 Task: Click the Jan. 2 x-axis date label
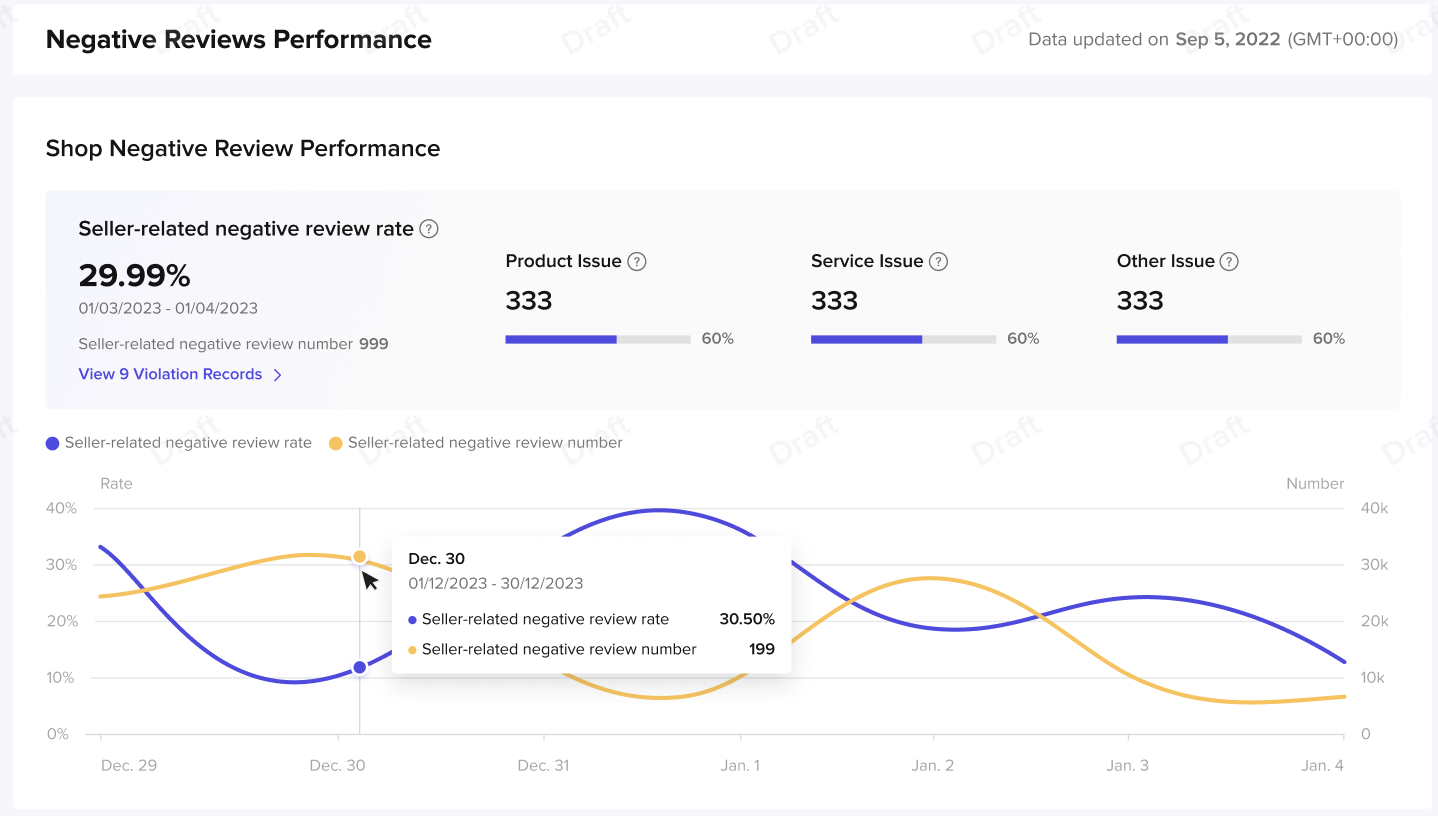(x=933, y=766)
